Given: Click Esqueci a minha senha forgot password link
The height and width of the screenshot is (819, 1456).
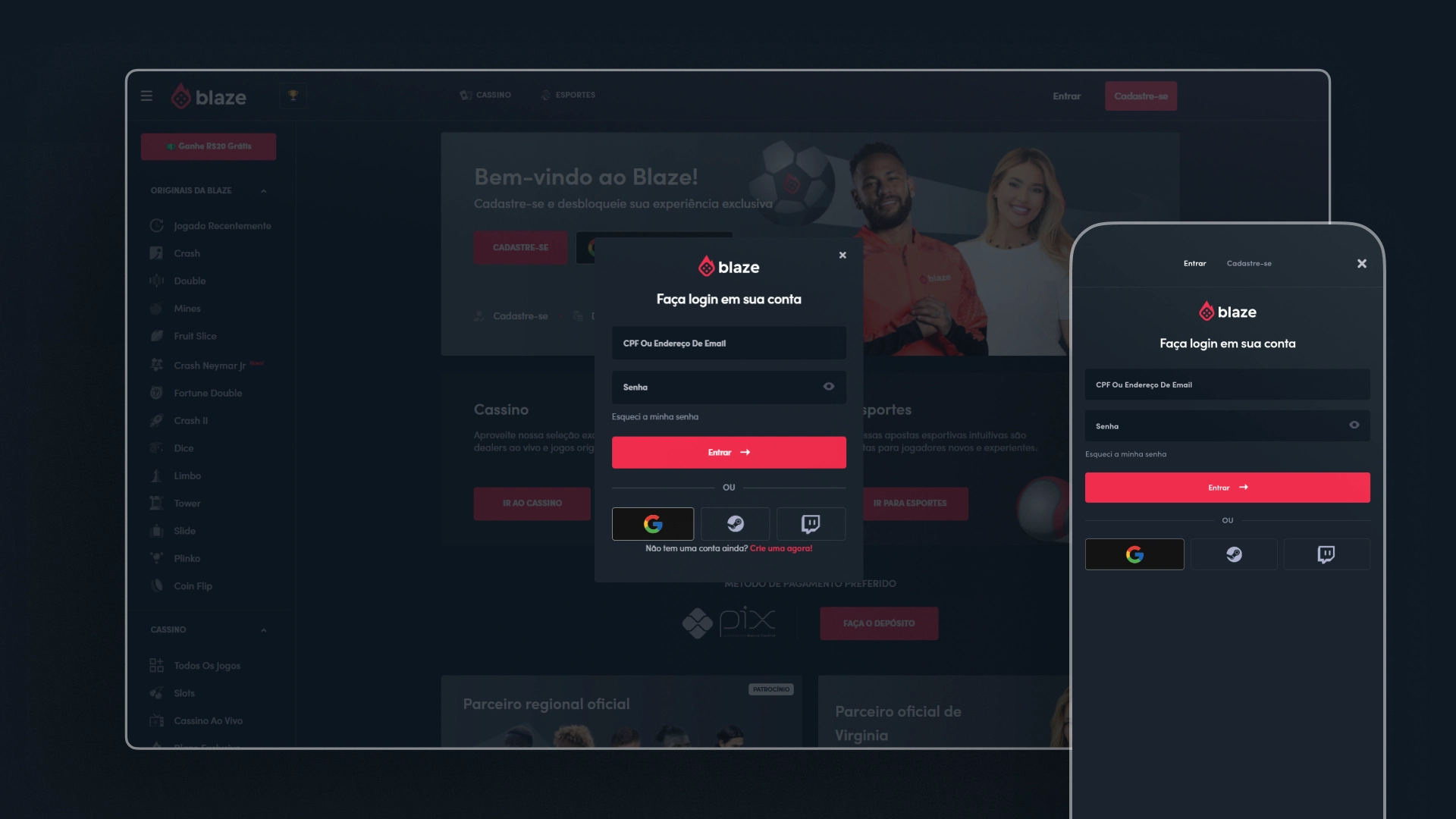Looking at the screenshot, I should [655, 416].
